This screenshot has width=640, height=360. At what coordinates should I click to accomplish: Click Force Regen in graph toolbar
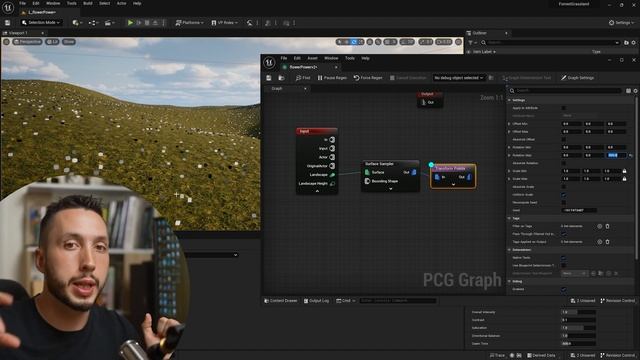[368, 78]
